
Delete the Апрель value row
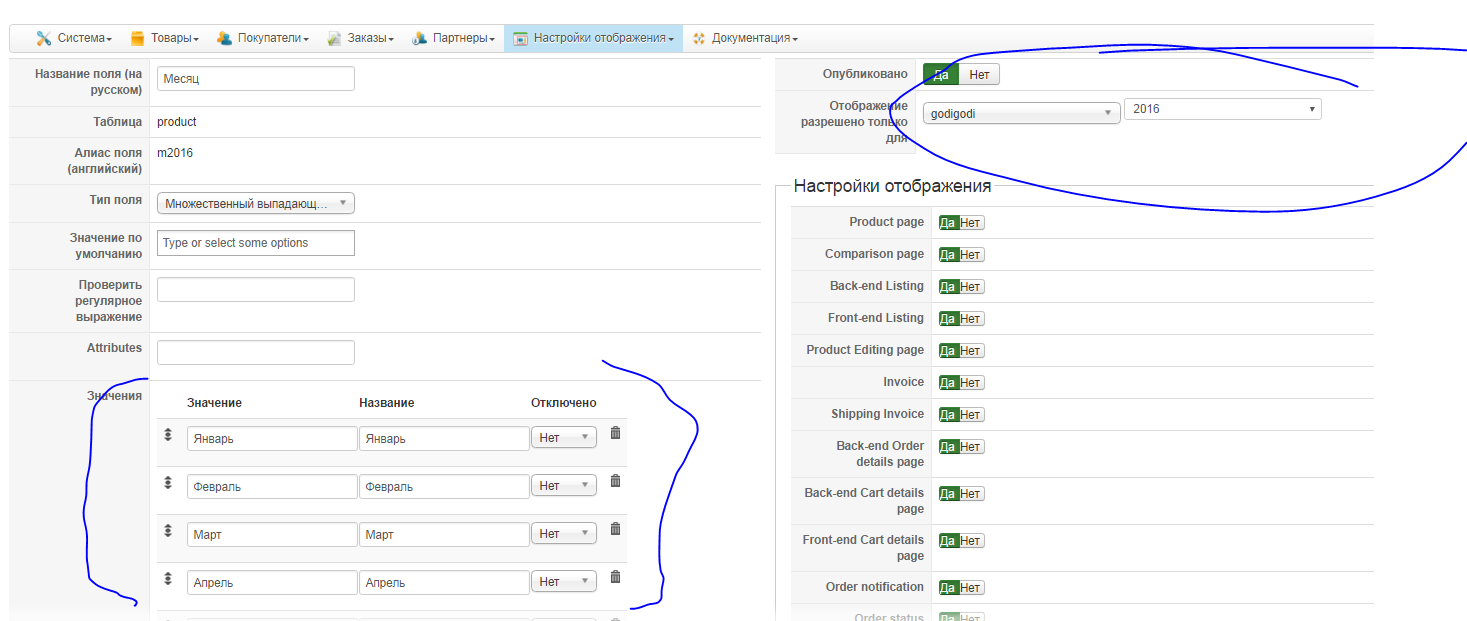(x=615, y=577)
